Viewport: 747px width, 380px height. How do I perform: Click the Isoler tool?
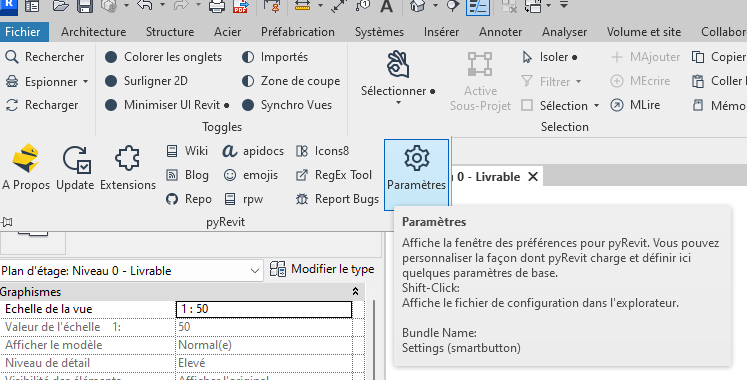549,57
